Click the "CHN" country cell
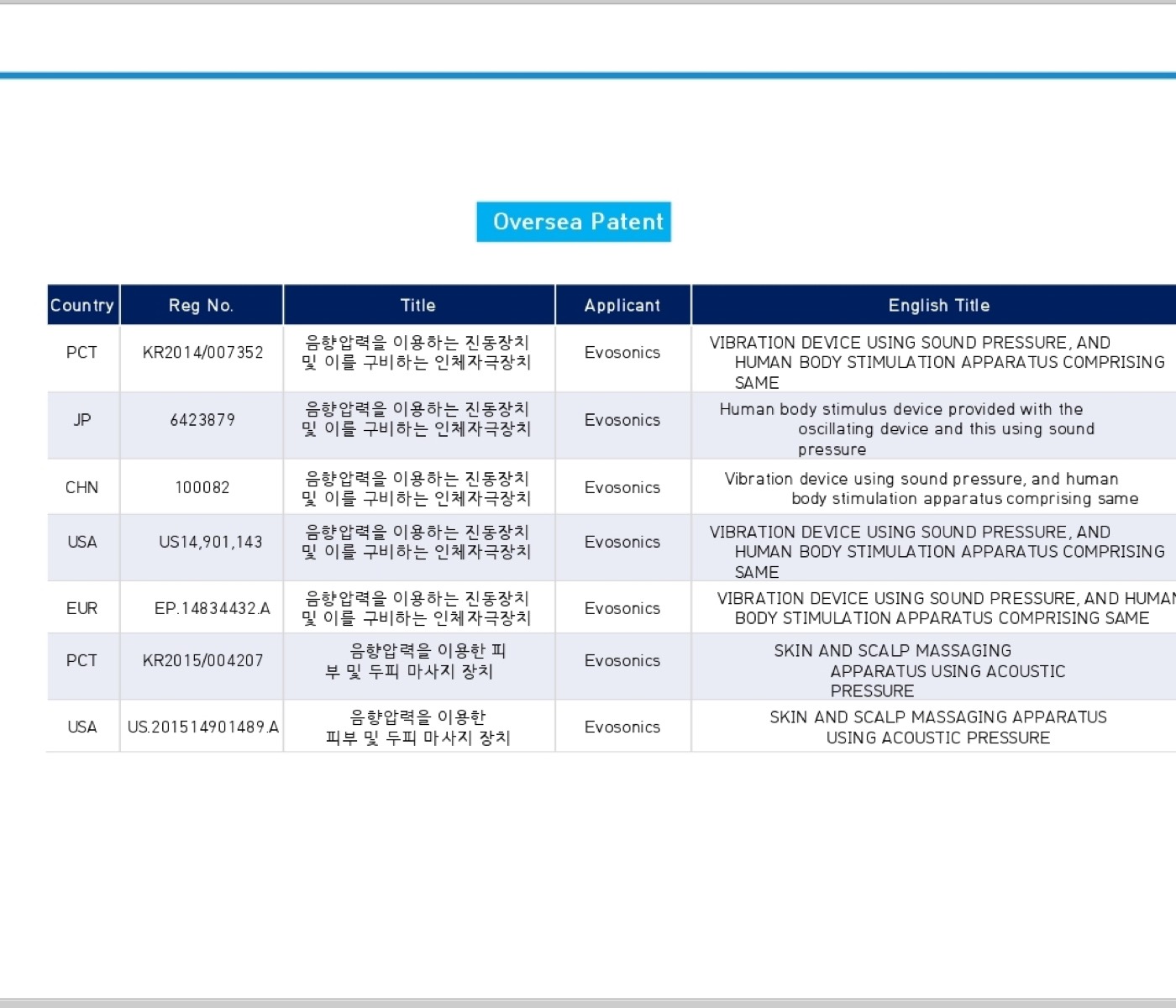Image resolution: width=1176 pixels, height=1008 pixels. [81, 487]
